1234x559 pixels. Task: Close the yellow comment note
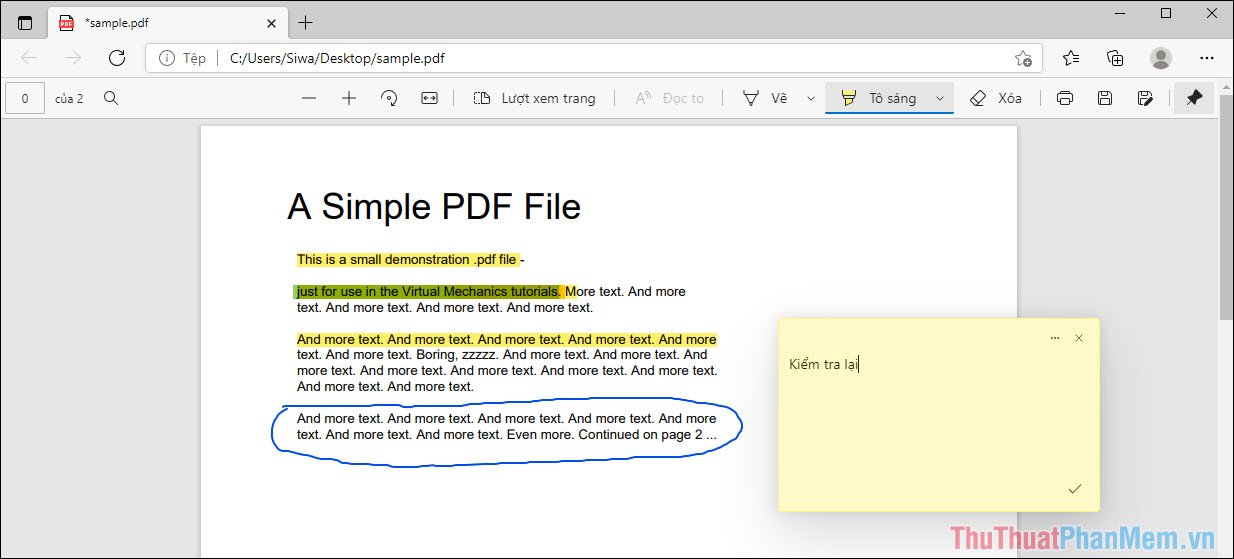coord(1079,338)
